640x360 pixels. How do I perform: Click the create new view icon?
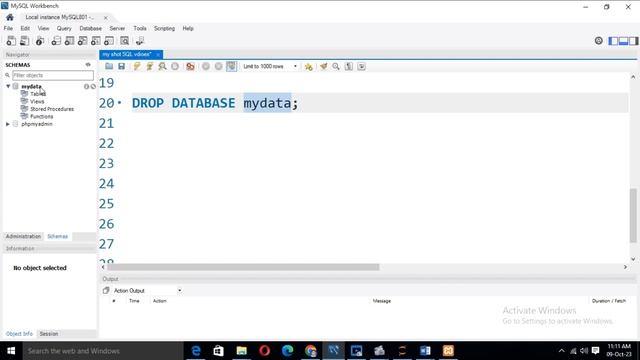click(82, 41)
